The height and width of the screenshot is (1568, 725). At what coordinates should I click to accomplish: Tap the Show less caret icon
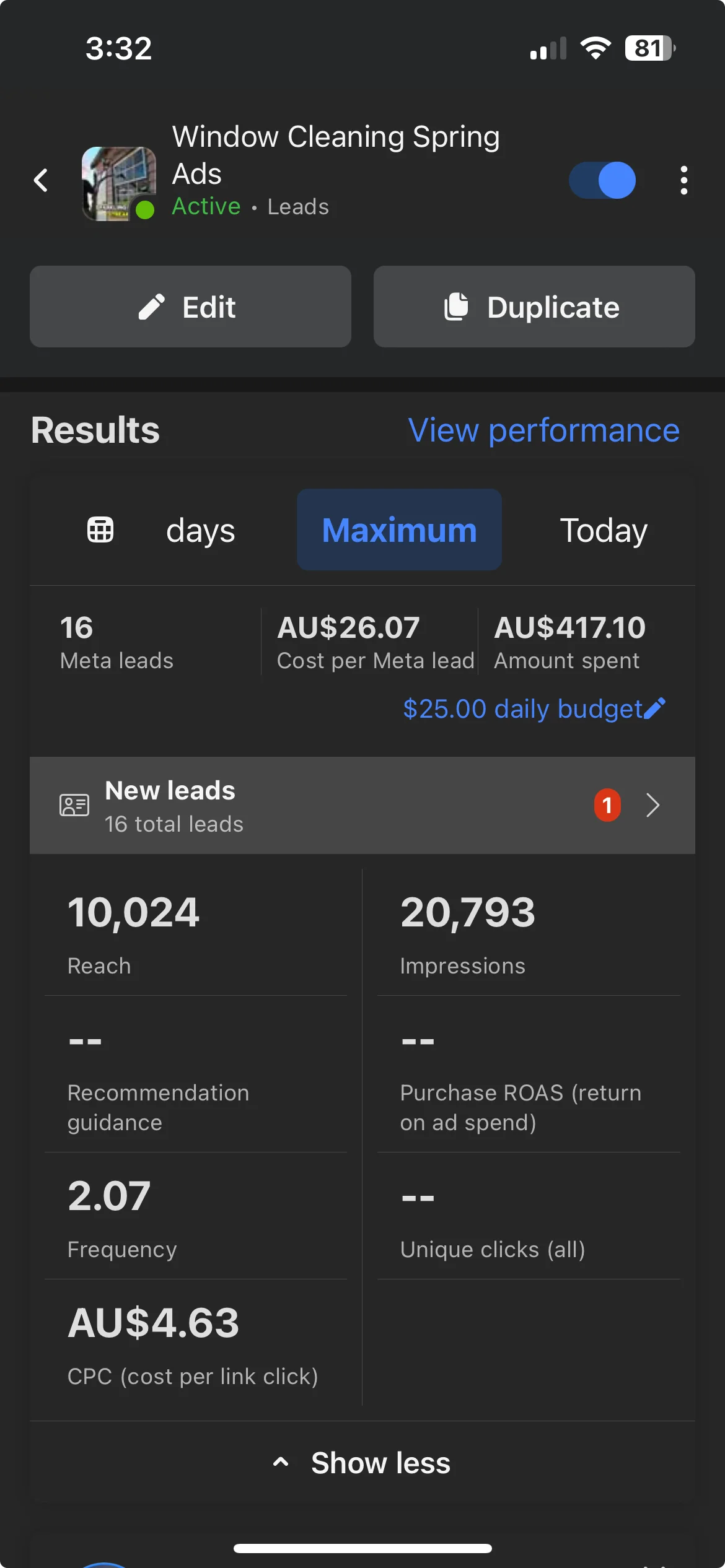click(x=281, y=1463)
